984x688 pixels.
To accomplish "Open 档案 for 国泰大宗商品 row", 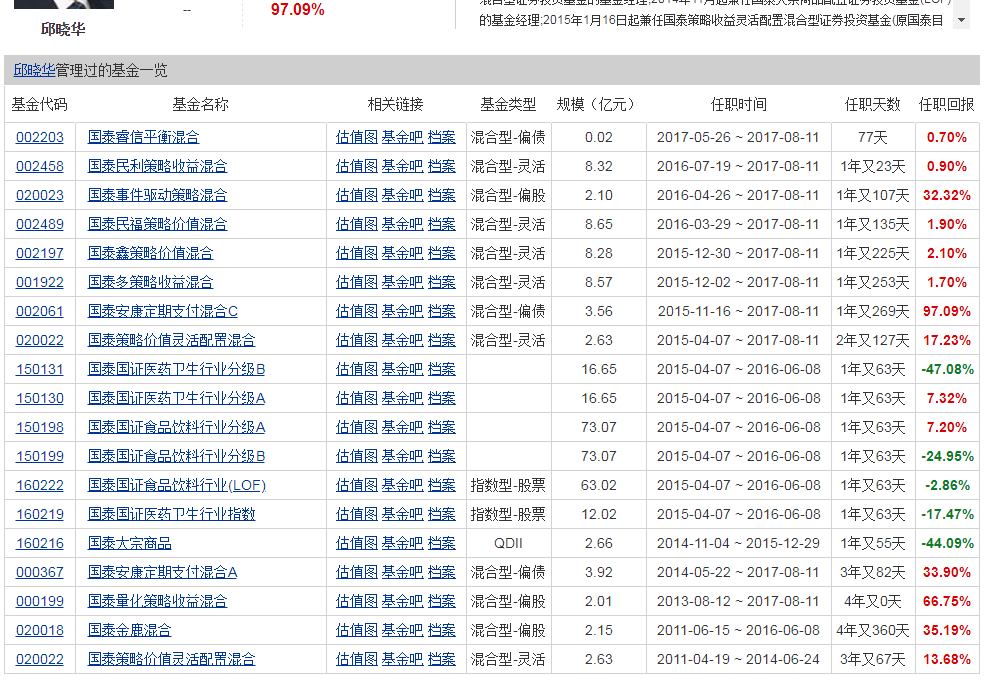I will point(441,543).
